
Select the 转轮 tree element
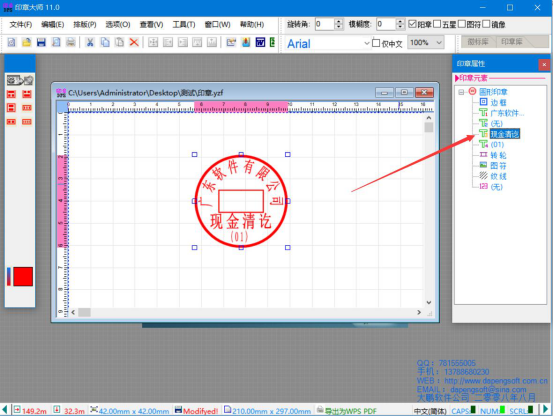(498, 155)
